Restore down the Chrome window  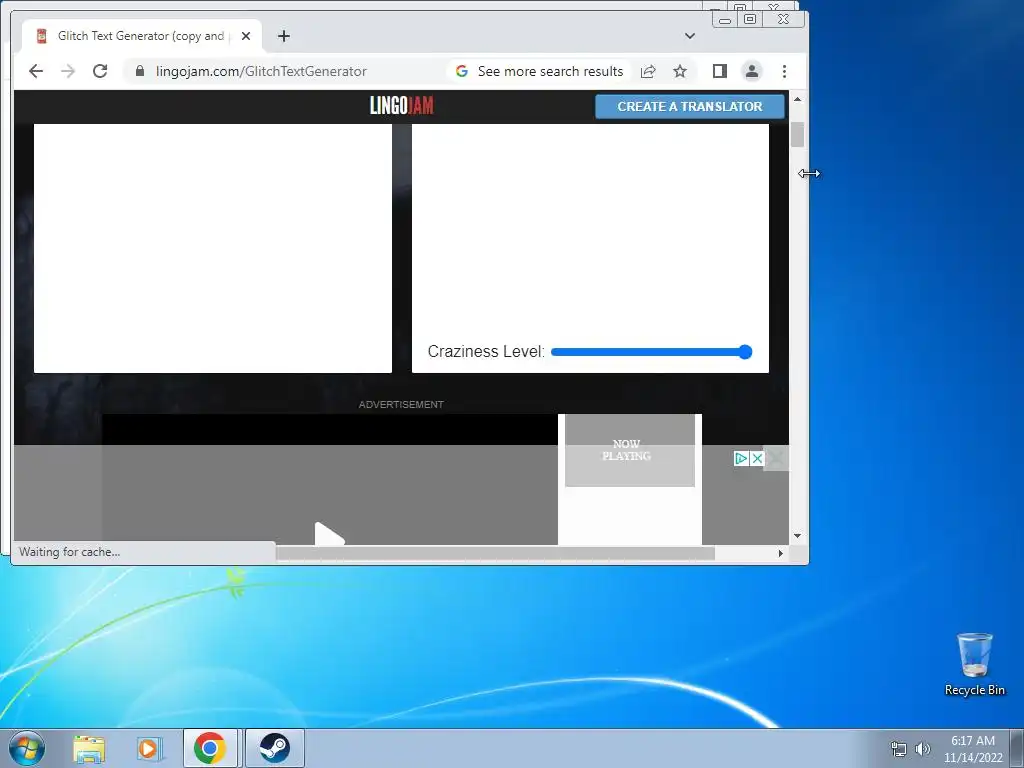point(750,20)
